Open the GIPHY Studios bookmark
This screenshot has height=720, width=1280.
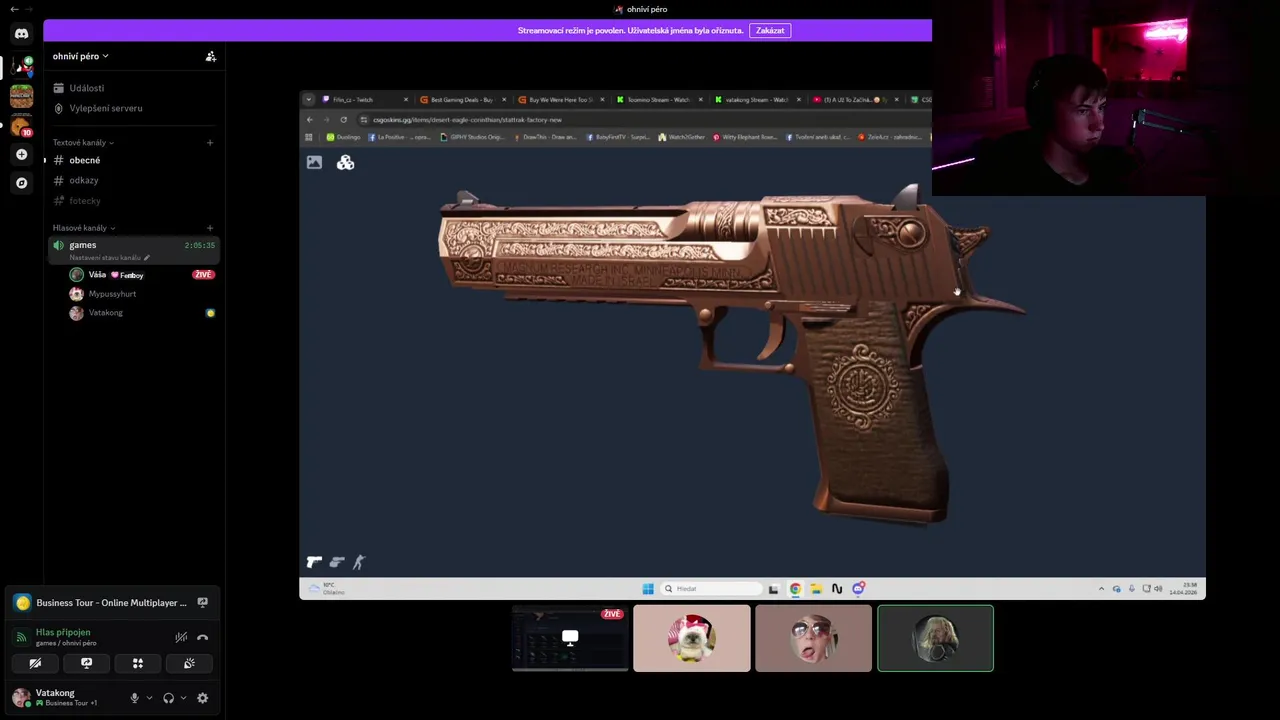(x=472, y=137)
